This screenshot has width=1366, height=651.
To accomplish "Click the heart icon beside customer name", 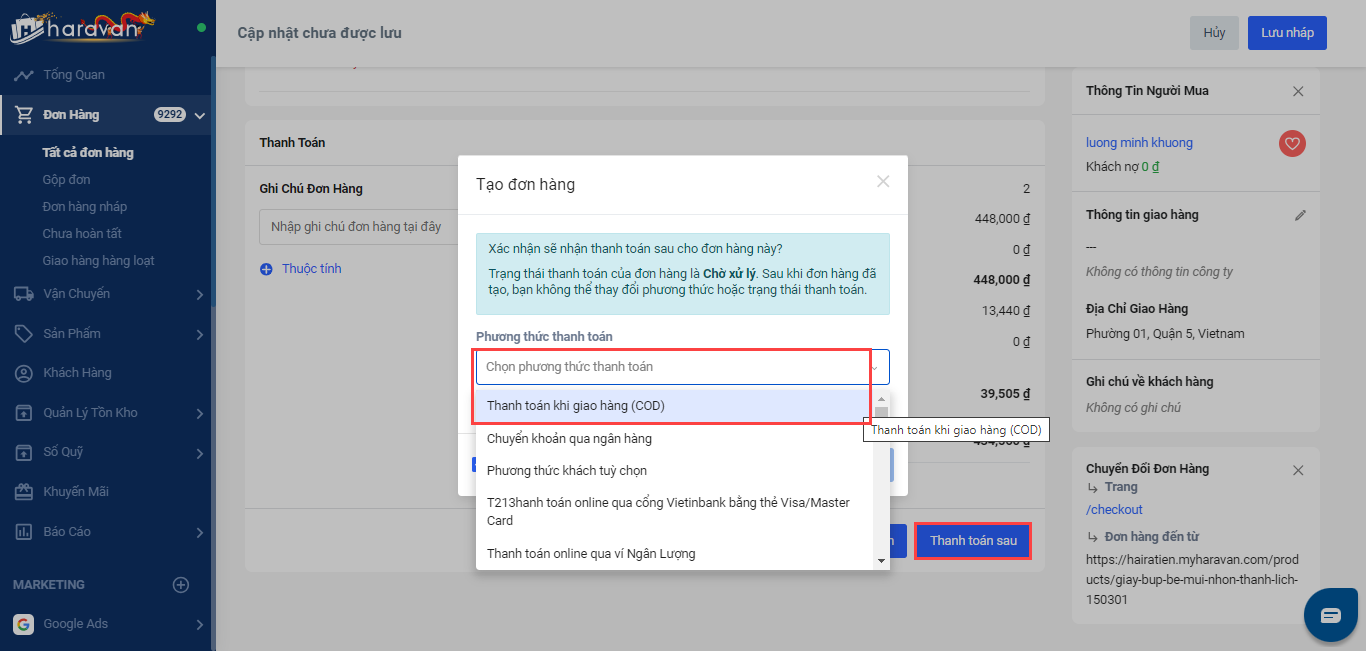I will point(1292,144).
